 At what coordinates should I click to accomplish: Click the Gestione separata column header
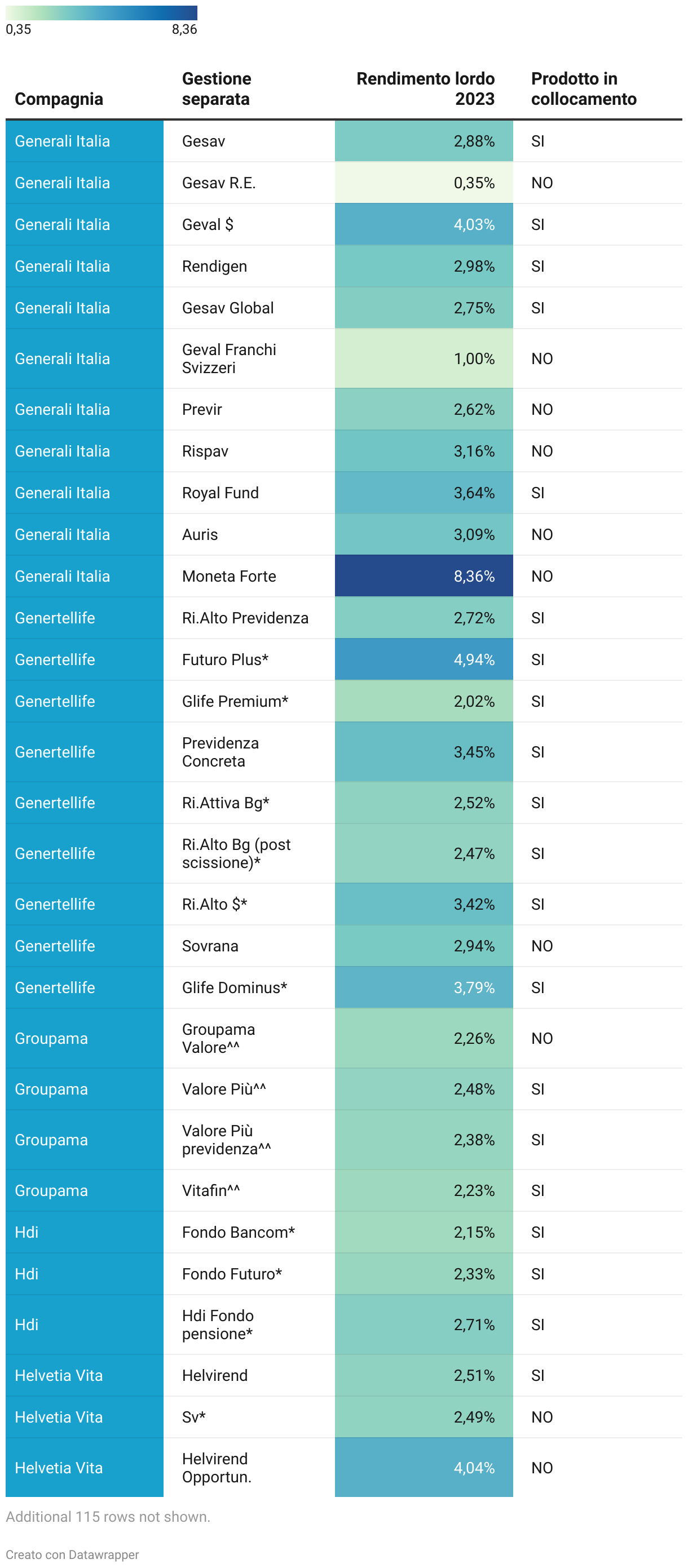(216, 89)
